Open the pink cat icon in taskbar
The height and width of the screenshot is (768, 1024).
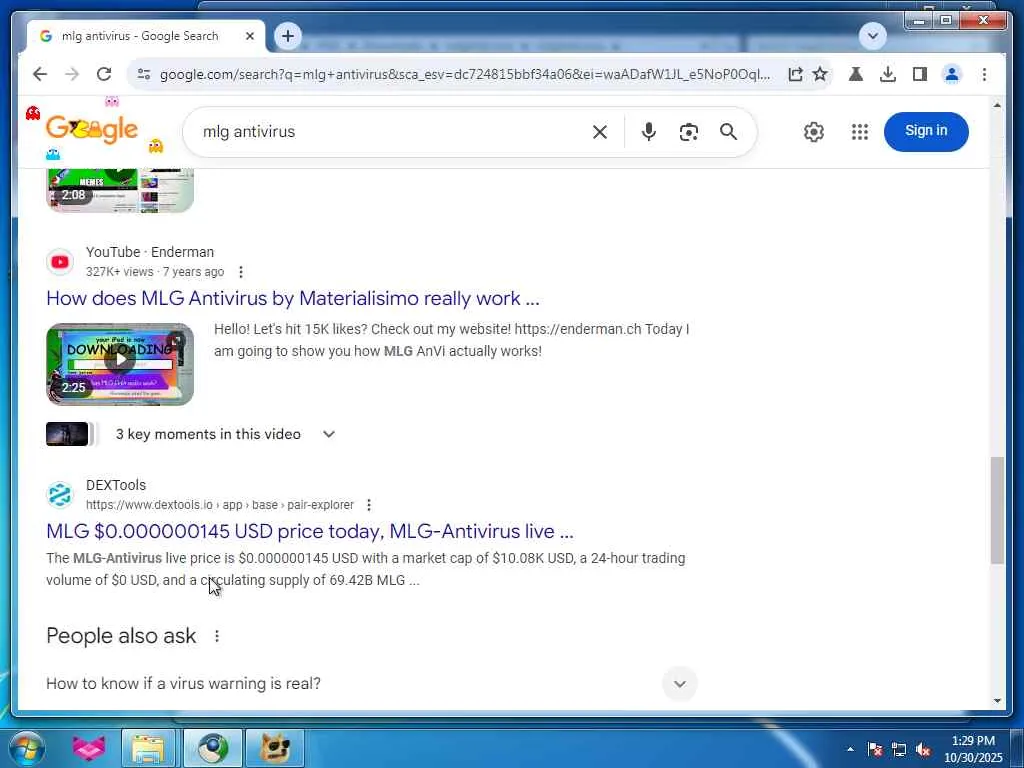click(89, 748)
